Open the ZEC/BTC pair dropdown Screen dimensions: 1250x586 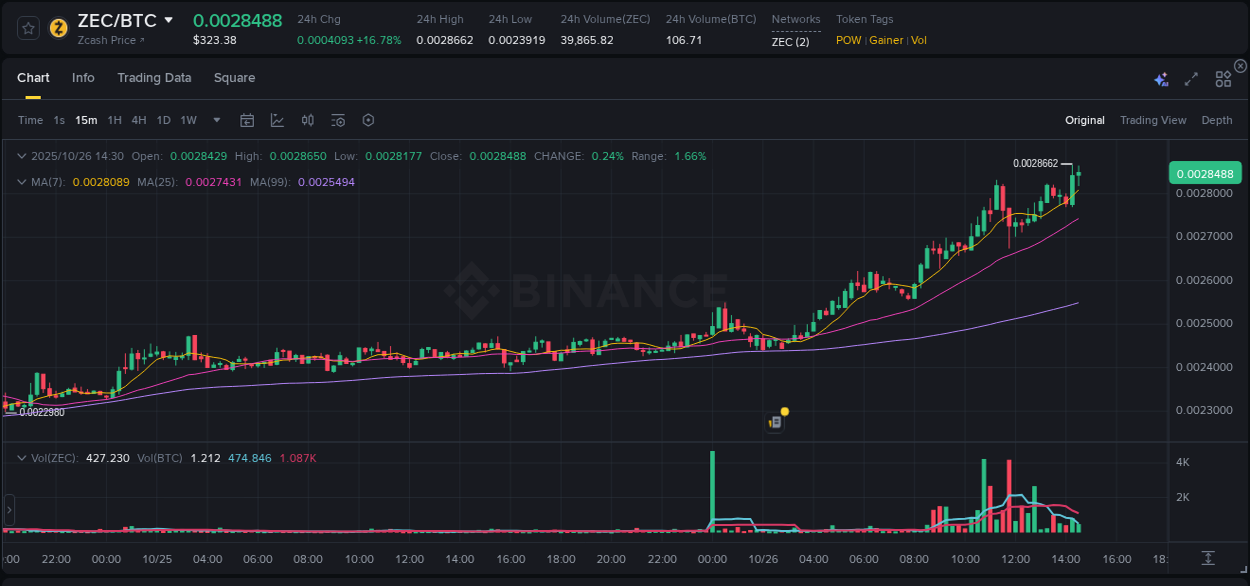pyautogui.click(x=170, y=20)
